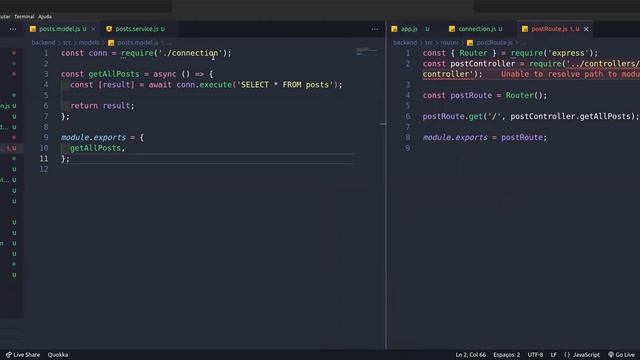Switch to app.js tab
The image size is (640, 360).
tap(409, 29)
